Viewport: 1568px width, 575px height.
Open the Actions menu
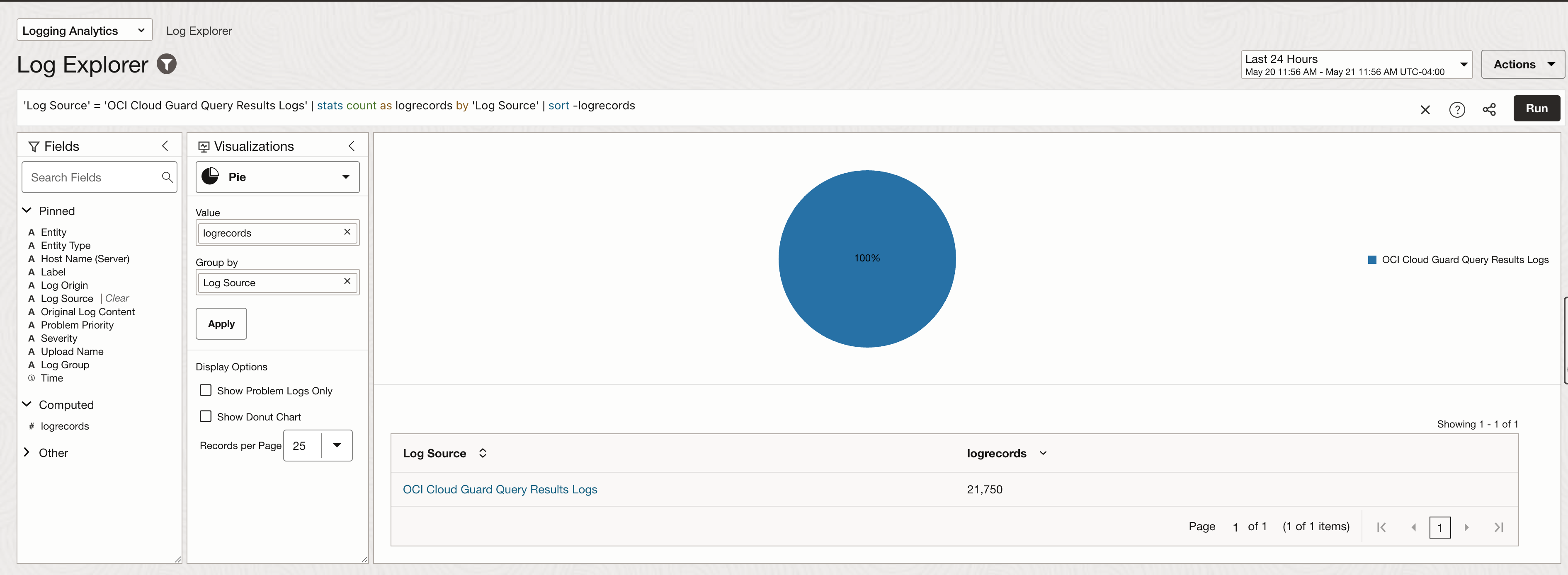pos(1523,65)
